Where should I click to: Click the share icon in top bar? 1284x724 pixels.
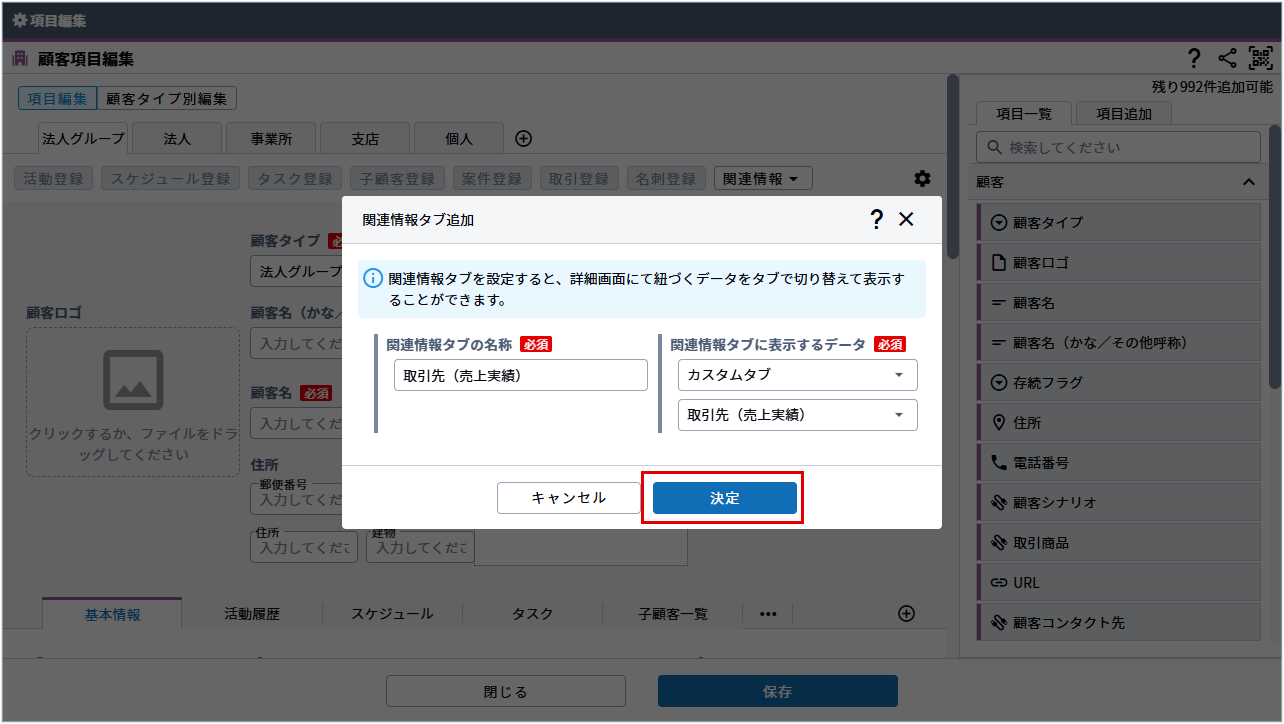click(x=1227, y=59)
